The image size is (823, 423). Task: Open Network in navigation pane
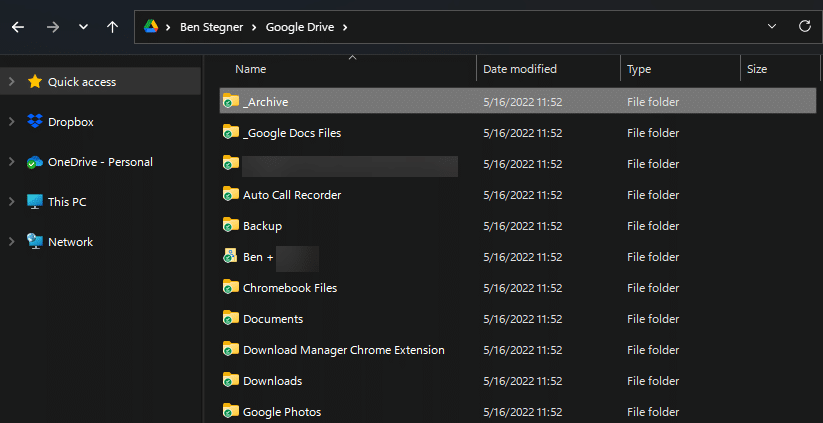[x=70, y=242]
